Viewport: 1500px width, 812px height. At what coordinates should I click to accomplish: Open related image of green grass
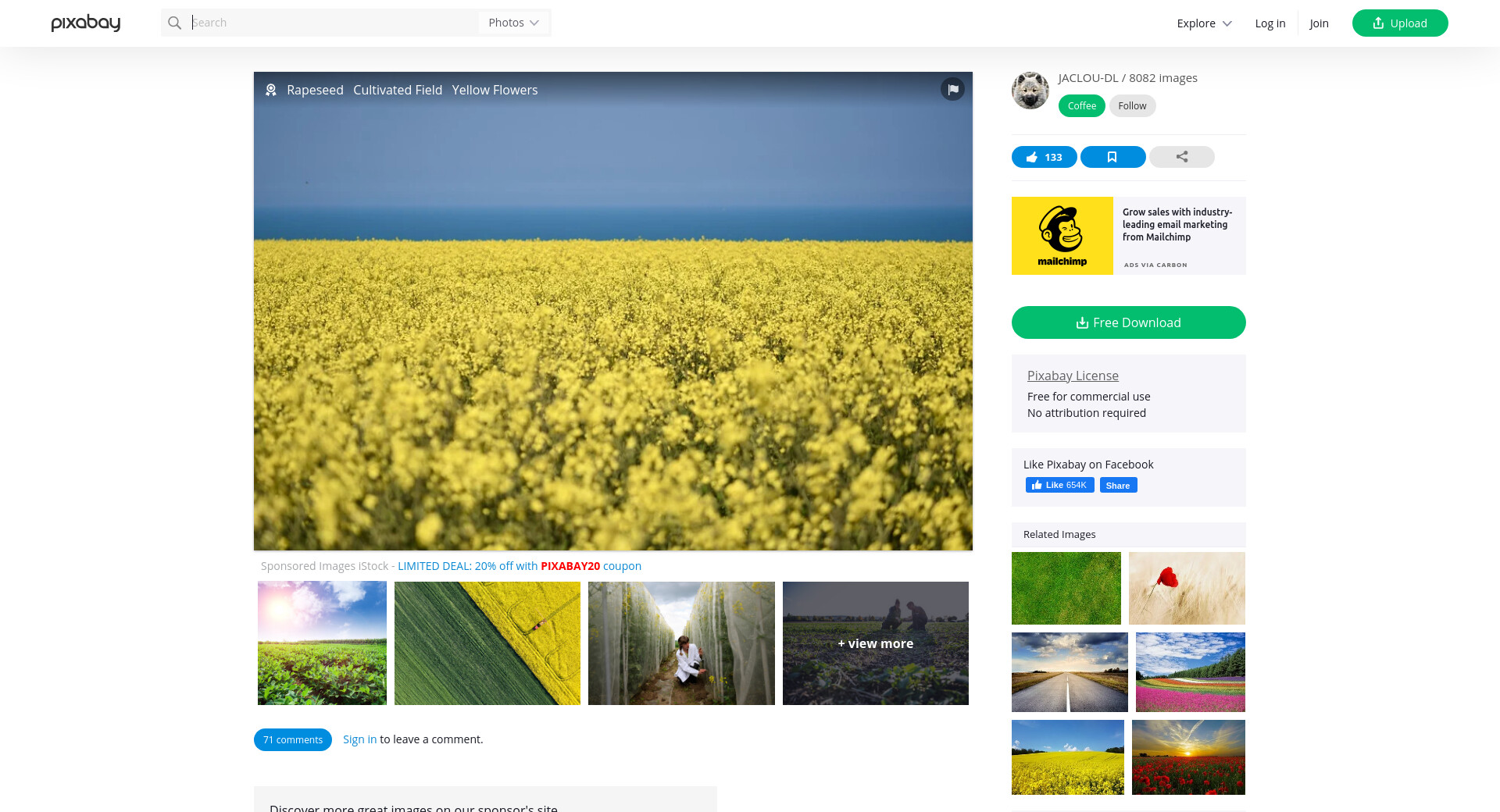[1066, 588]
